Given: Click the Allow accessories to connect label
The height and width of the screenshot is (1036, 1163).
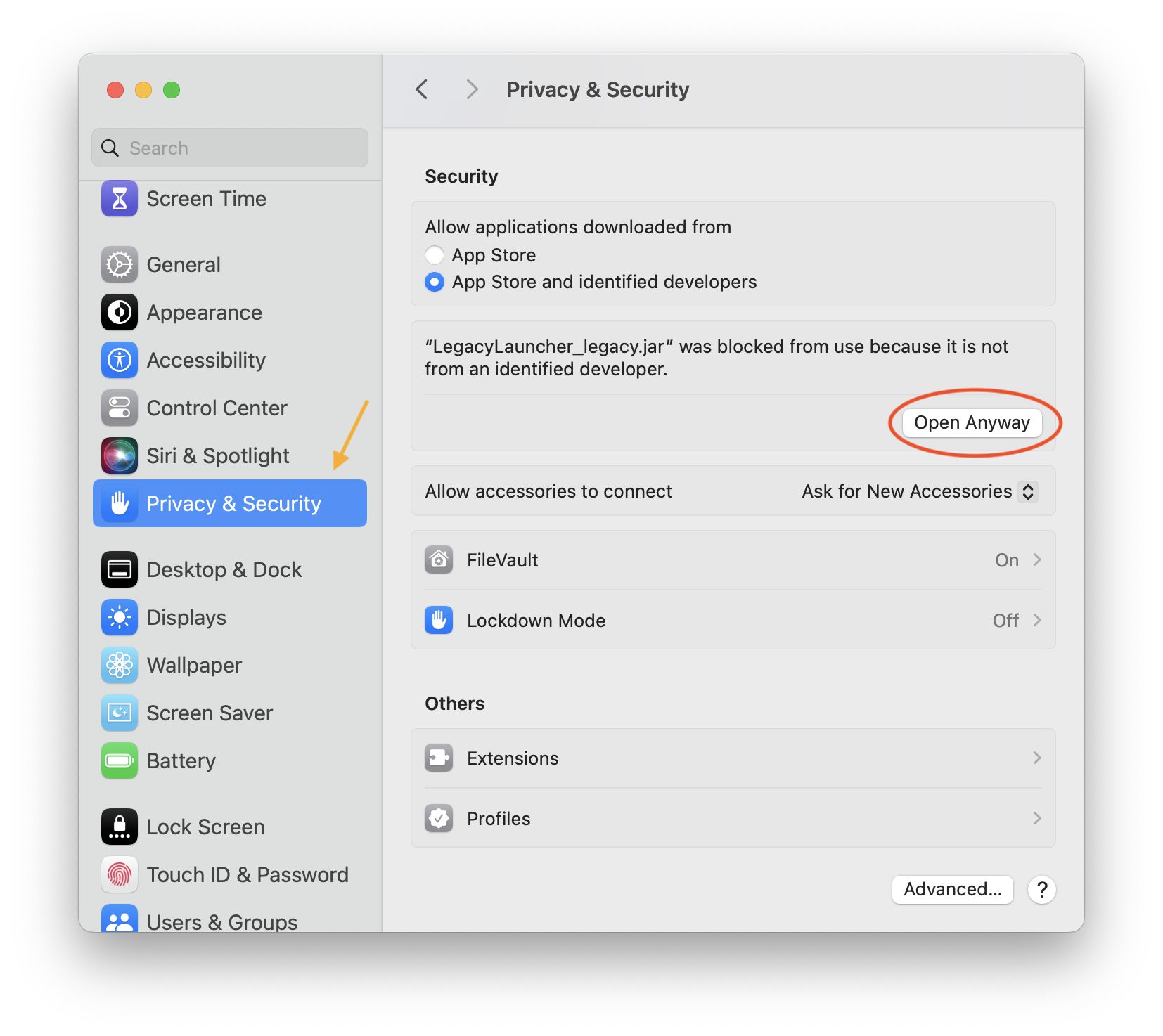Looking at the screenshot, I should (x=548, y=491).
